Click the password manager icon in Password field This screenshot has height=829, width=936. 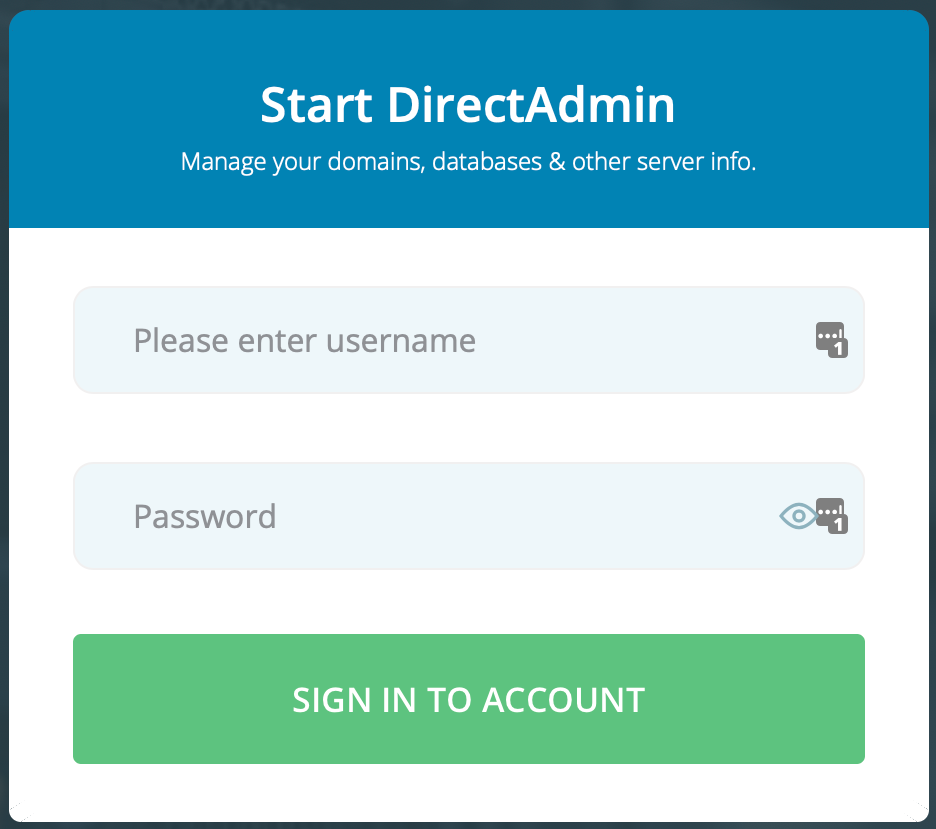[x=831, y=516]
